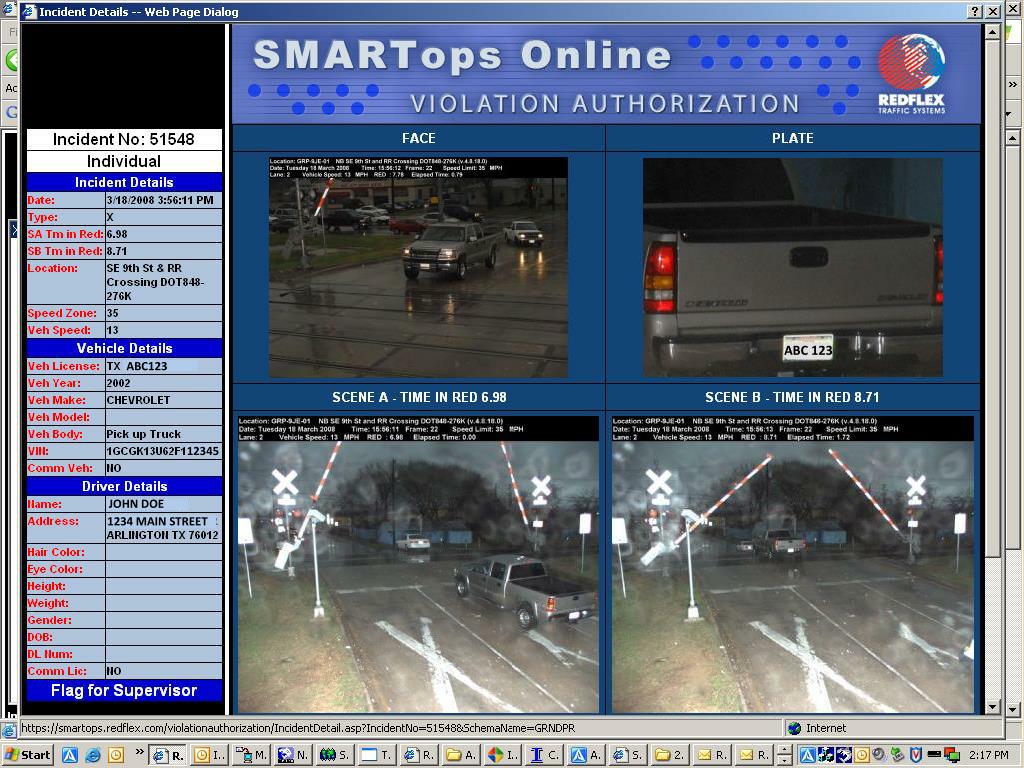This screenshot has width=1024, height=768.
Task: Click the SA Tm in Red value 6.98
Action: [x=117, y=234]
